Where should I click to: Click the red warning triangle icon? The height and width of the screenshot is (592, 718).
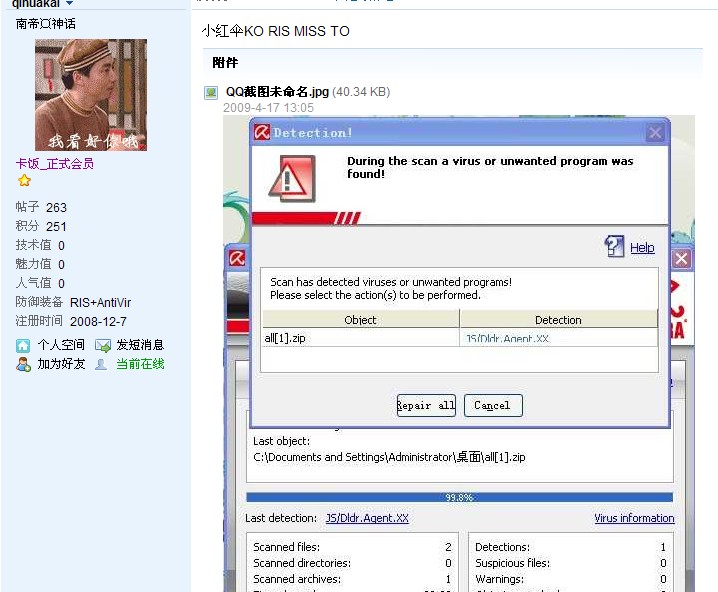pyautogui.click(x=292, y=179)
